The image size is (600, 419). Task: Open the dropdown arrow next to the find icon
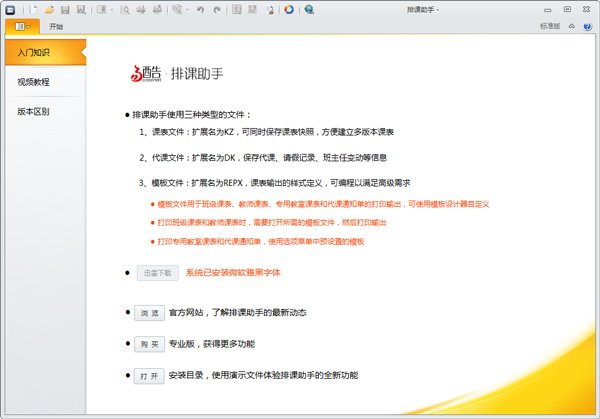(188, 10)
